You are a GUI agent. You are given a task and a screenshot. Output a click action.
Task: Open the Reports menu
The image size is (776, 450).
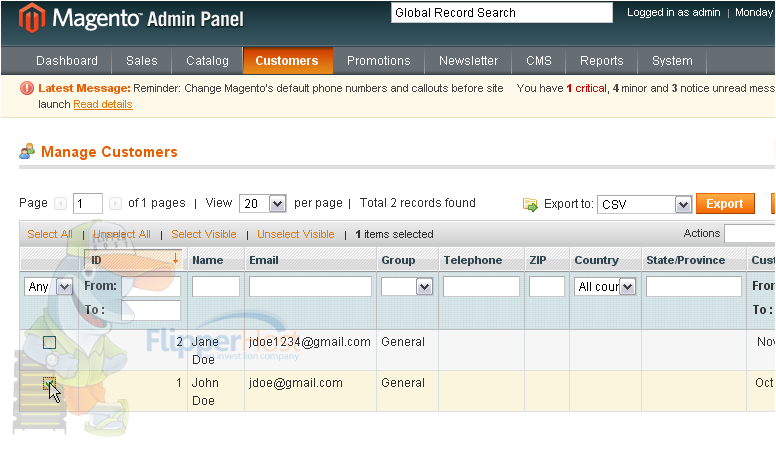click(x=601, y=60)
